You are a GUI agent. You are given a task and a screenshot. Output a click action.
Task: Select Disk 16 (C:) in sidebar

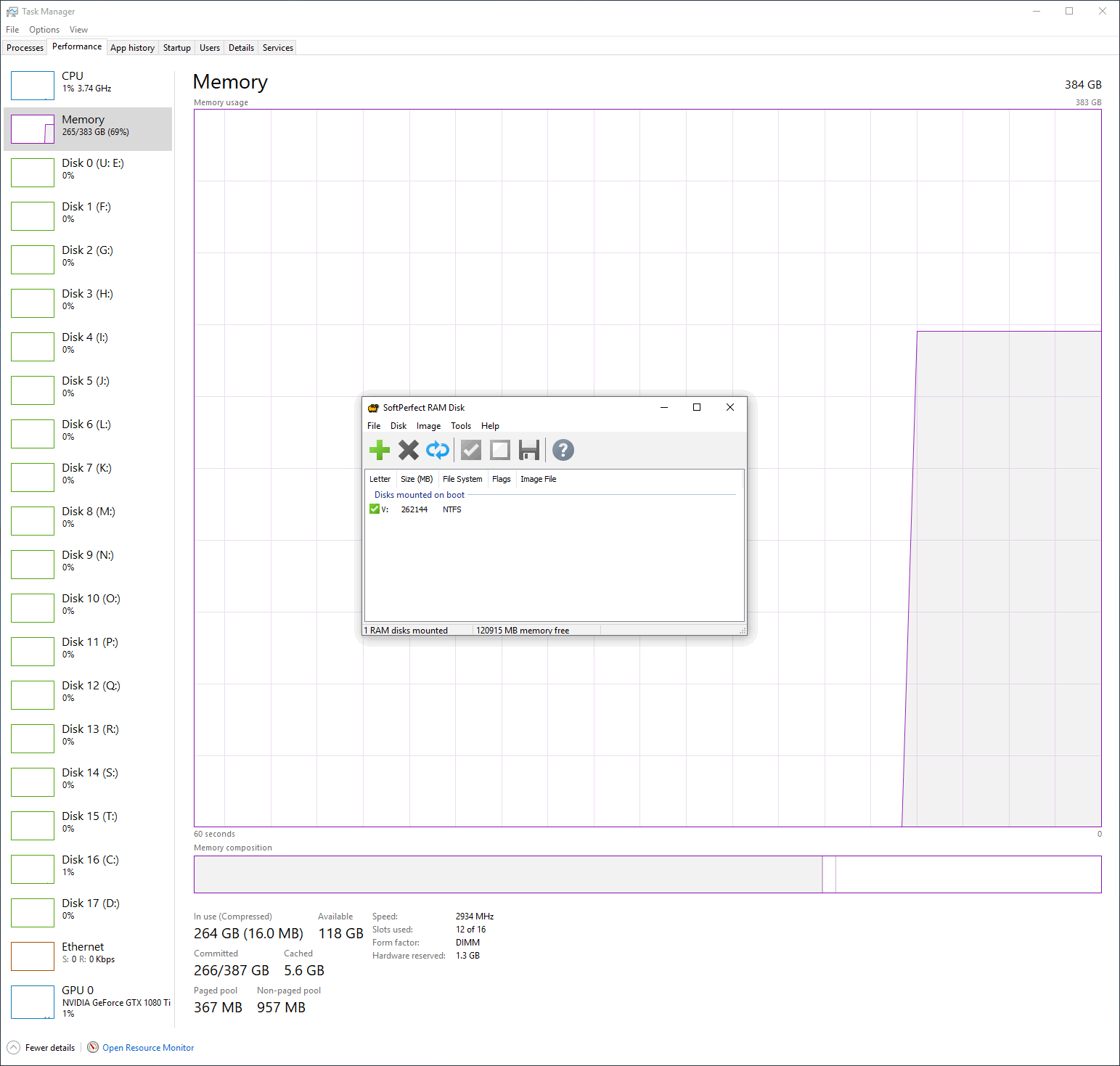coord(88,869)
